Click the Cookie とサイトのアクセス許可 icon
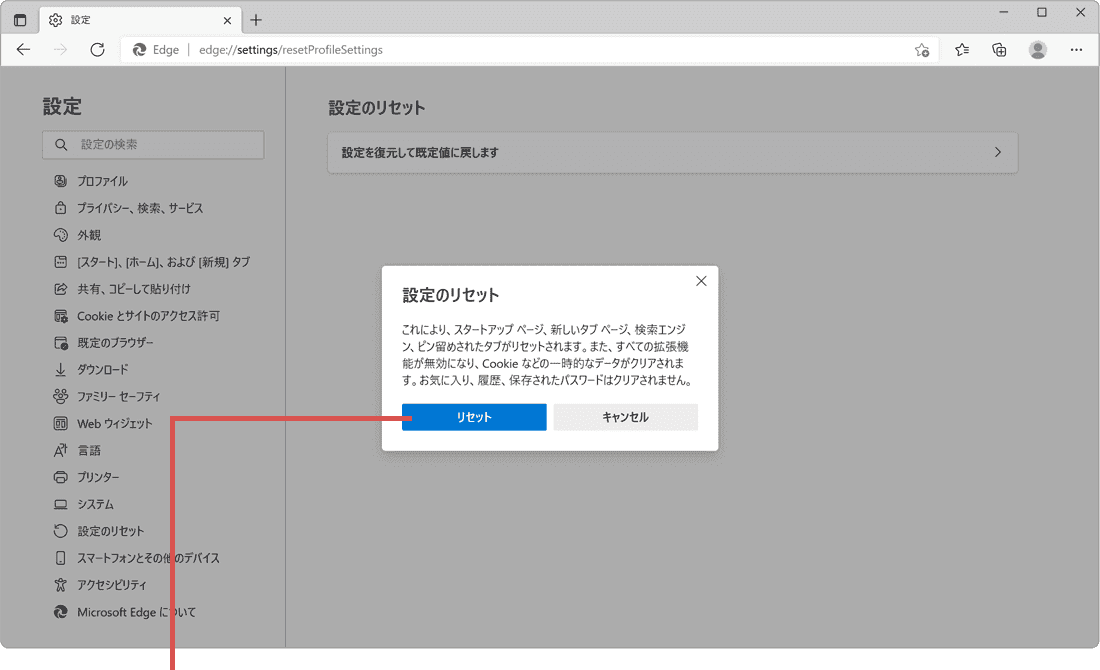The width and height of the screenshot is (1100, 670). 58,315
